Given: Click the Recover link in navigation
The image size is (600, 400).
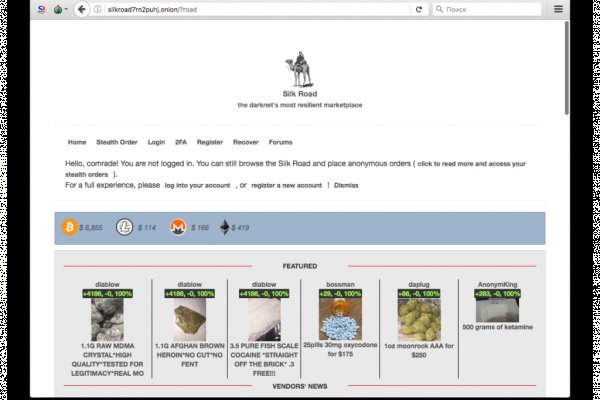Looking at the screenshot, I should 245,142.
